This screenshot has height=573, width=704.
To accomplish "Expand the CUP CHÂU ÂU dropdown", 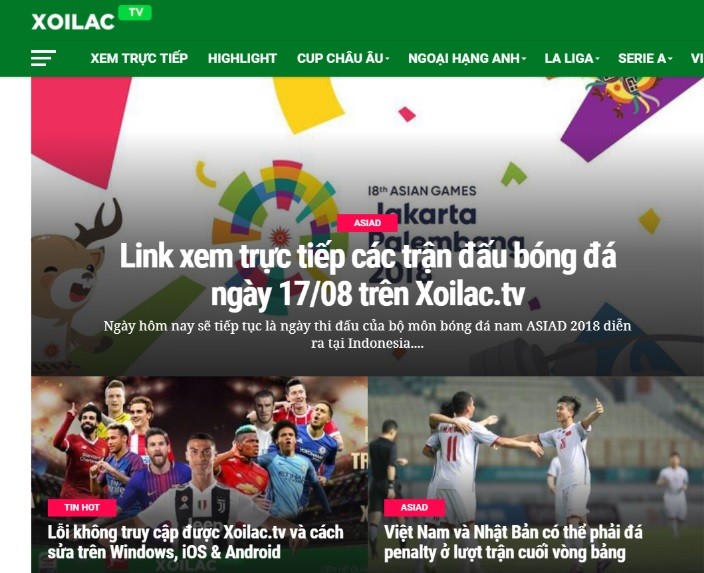I will tap(343, 58).
